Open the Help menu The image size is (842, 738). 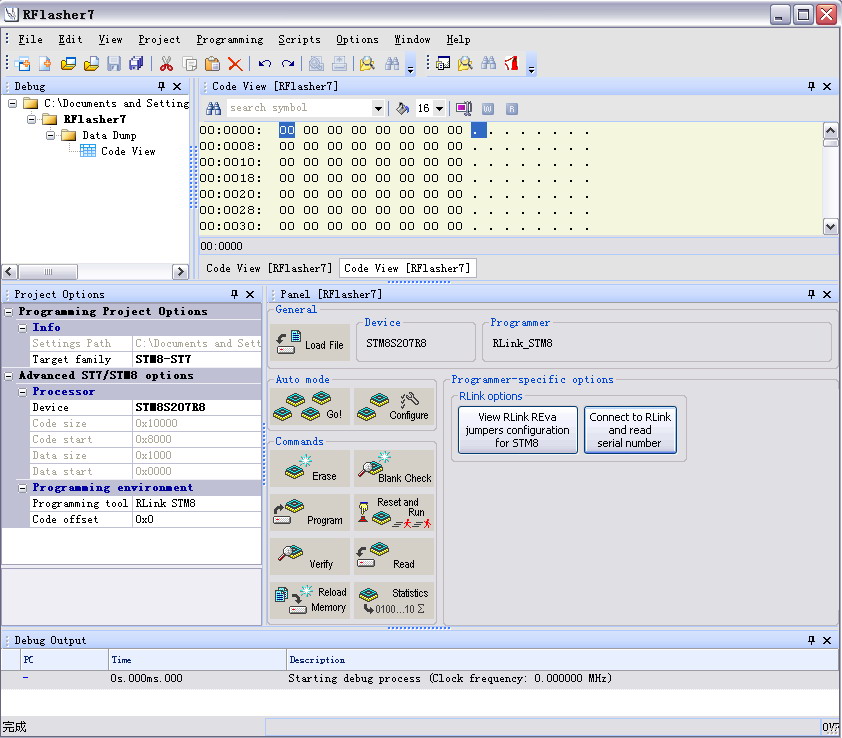coord(458,39)
